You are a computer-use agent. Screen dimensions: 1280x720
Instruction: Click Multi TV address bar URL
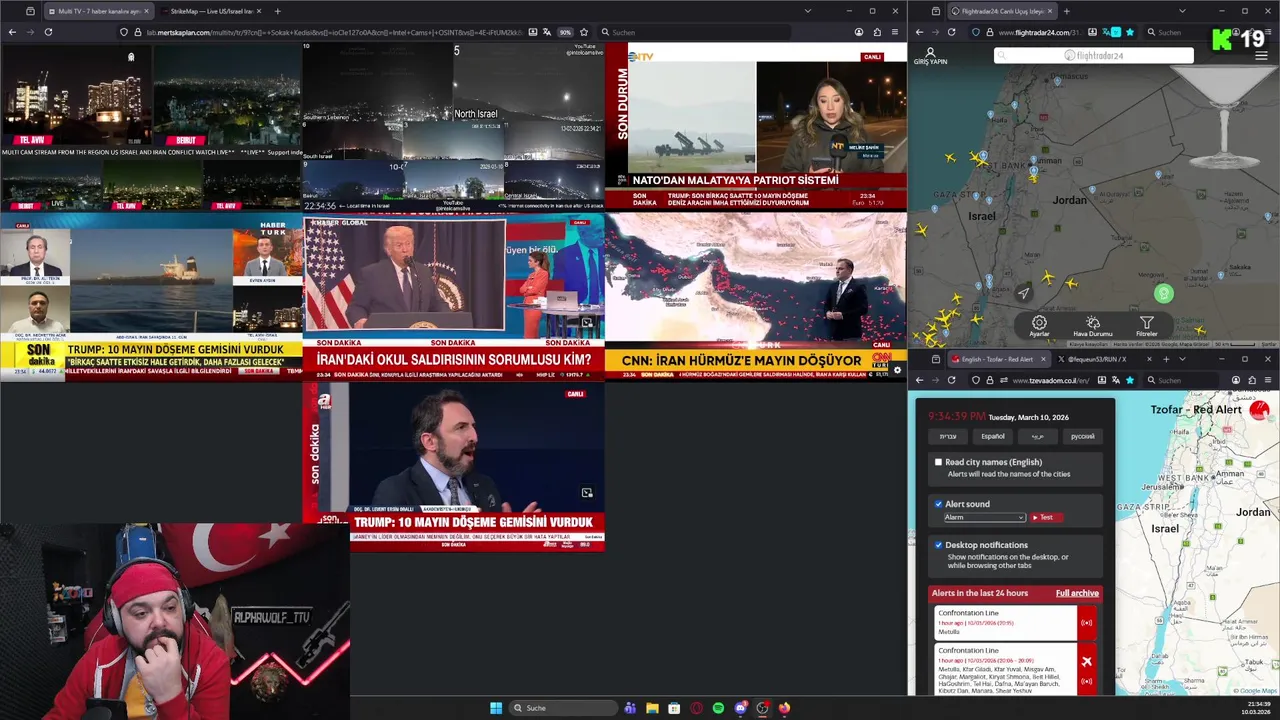335,32
